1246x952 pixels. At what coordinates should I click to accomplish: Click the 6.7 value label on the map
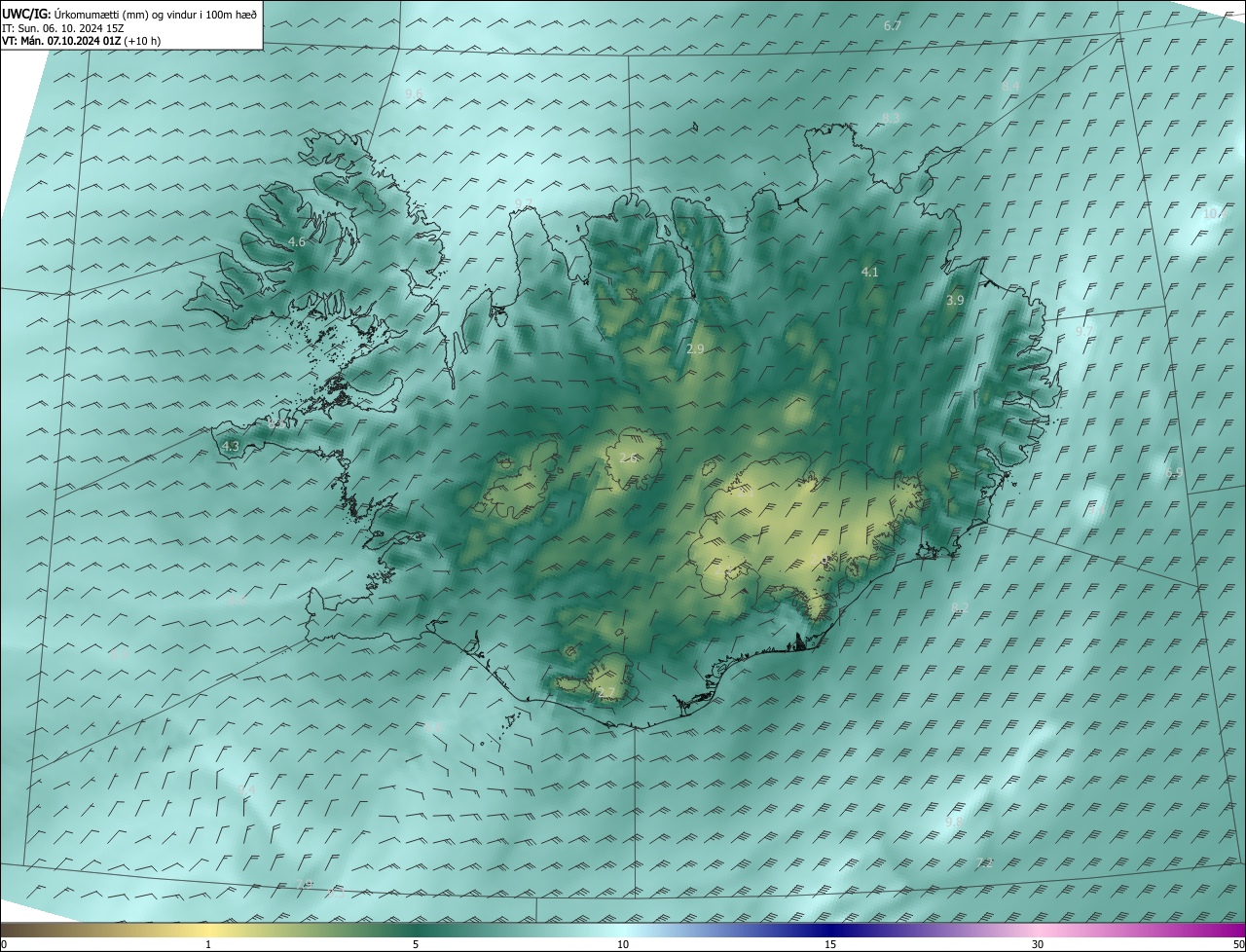(892, 25)
